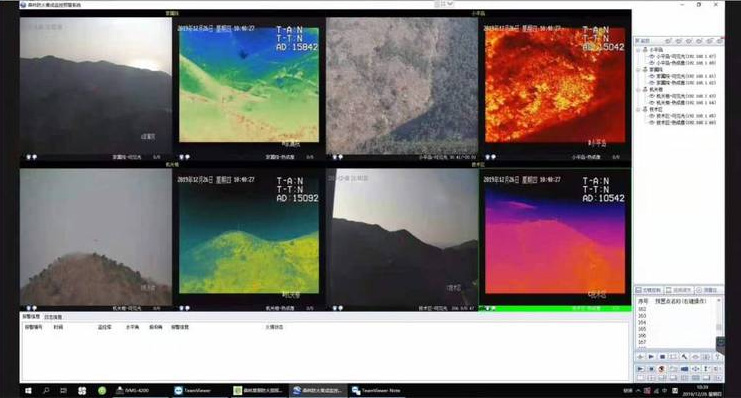Collapse the second station group in the device tree
The width and height of the screenshot is (741, 398).
(638, 70)
